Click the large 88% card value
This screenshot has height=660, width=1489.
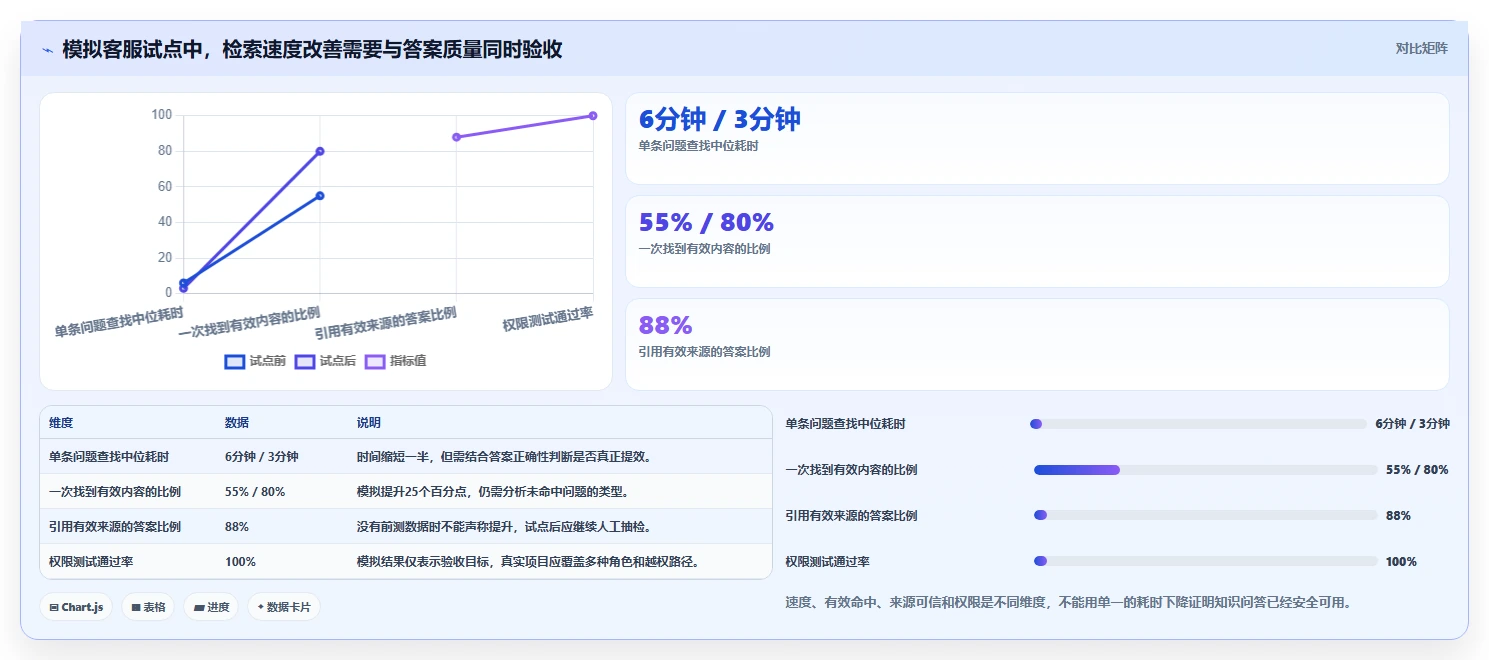[666, 325]
